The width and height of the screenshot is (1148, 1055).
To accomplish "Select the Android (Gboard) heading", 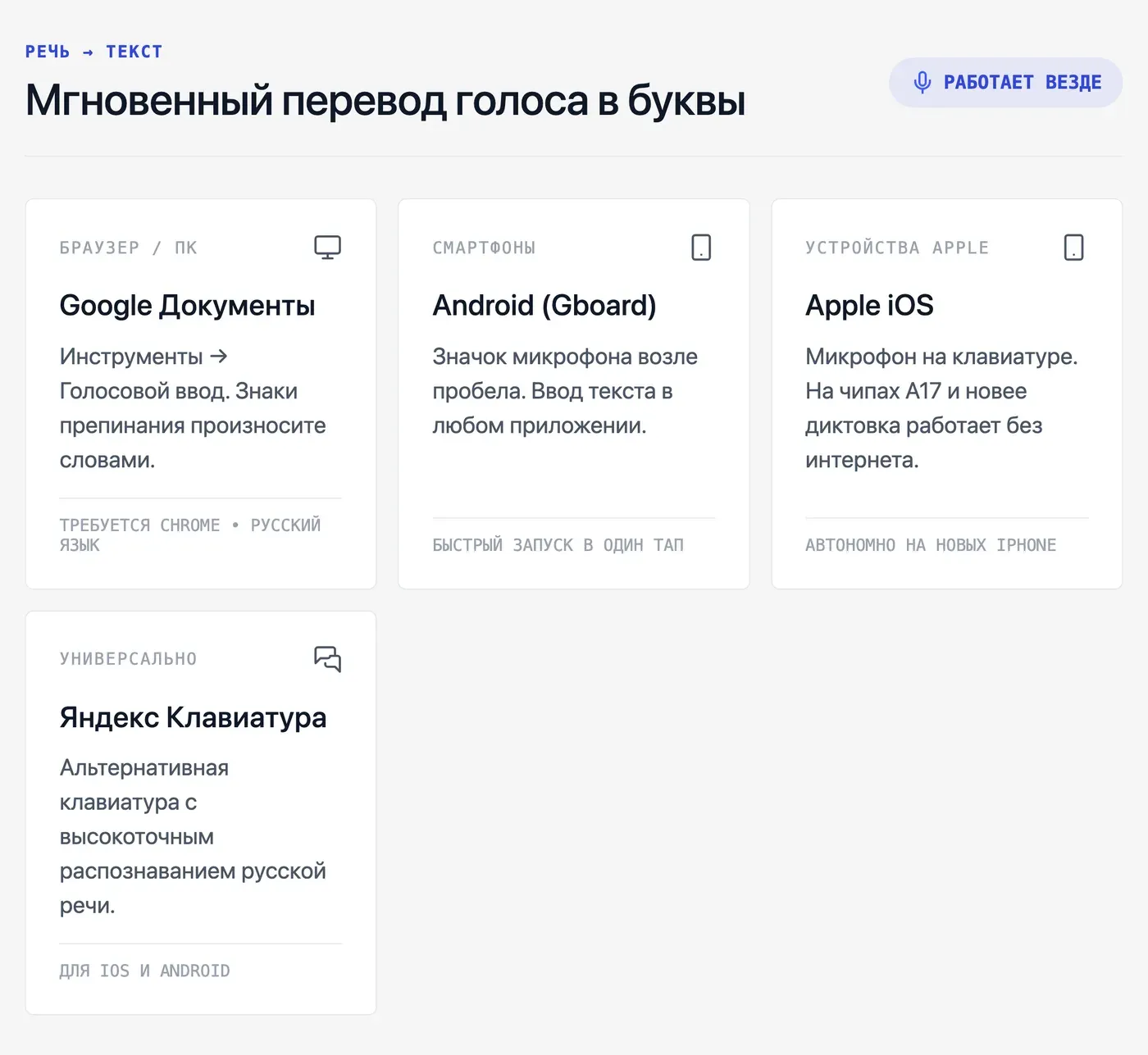I will (x=544, y=306).
